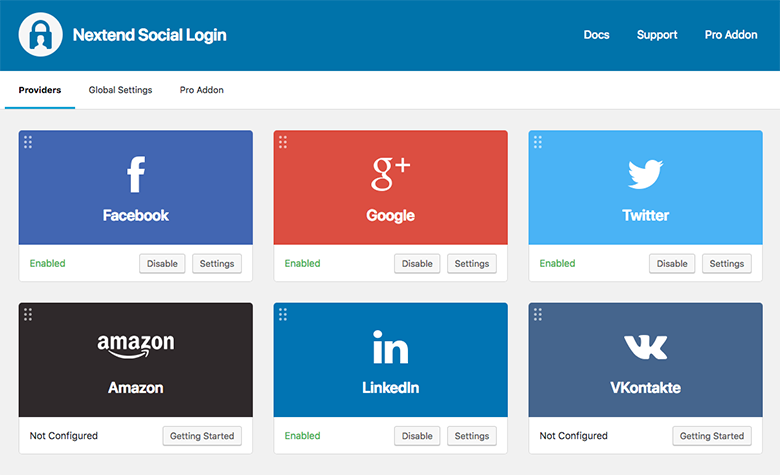780x475 pixels.
Task: Grab the drag handle on Facebook card
Action: pos(28,142)
